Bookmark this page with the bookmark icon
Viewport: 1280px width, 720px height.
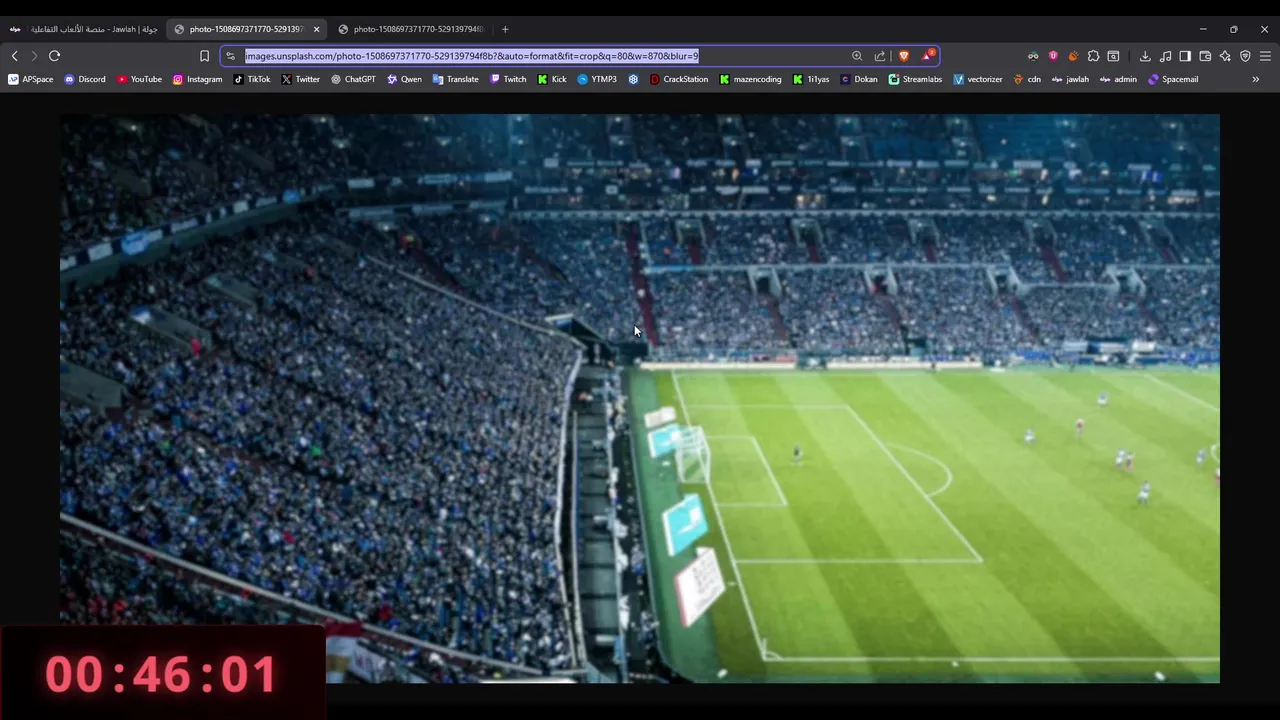(204, 56)
